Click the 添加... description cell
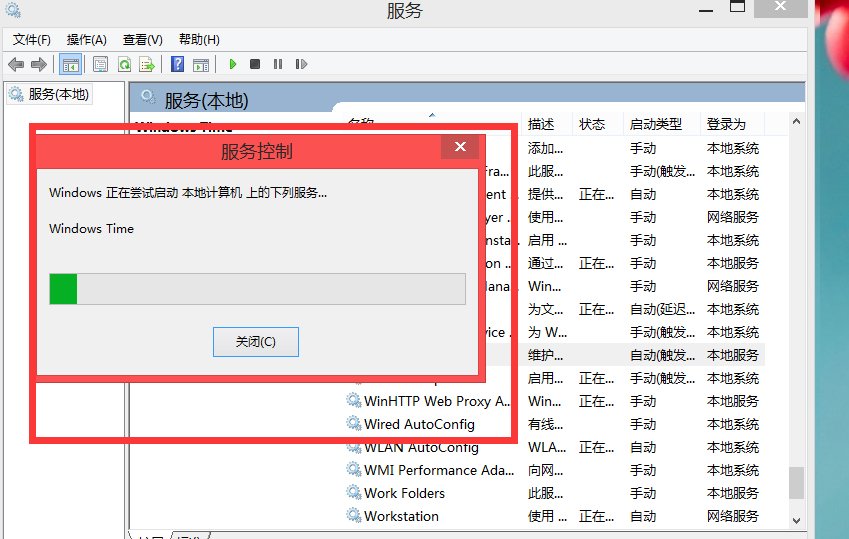 click(545, 148)
